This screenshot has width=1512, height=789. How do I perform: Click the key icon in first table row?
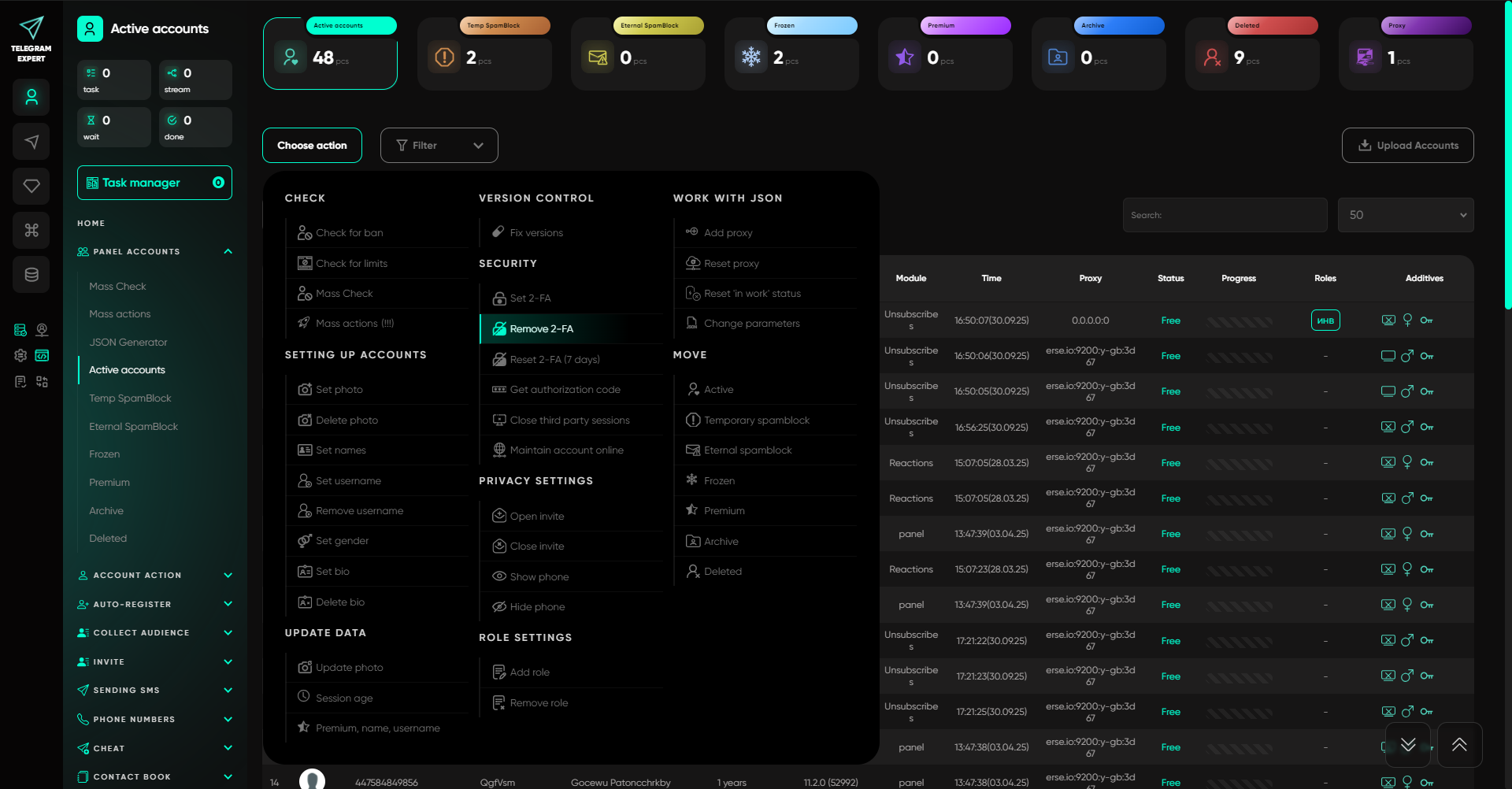(x=1426, y=320)
